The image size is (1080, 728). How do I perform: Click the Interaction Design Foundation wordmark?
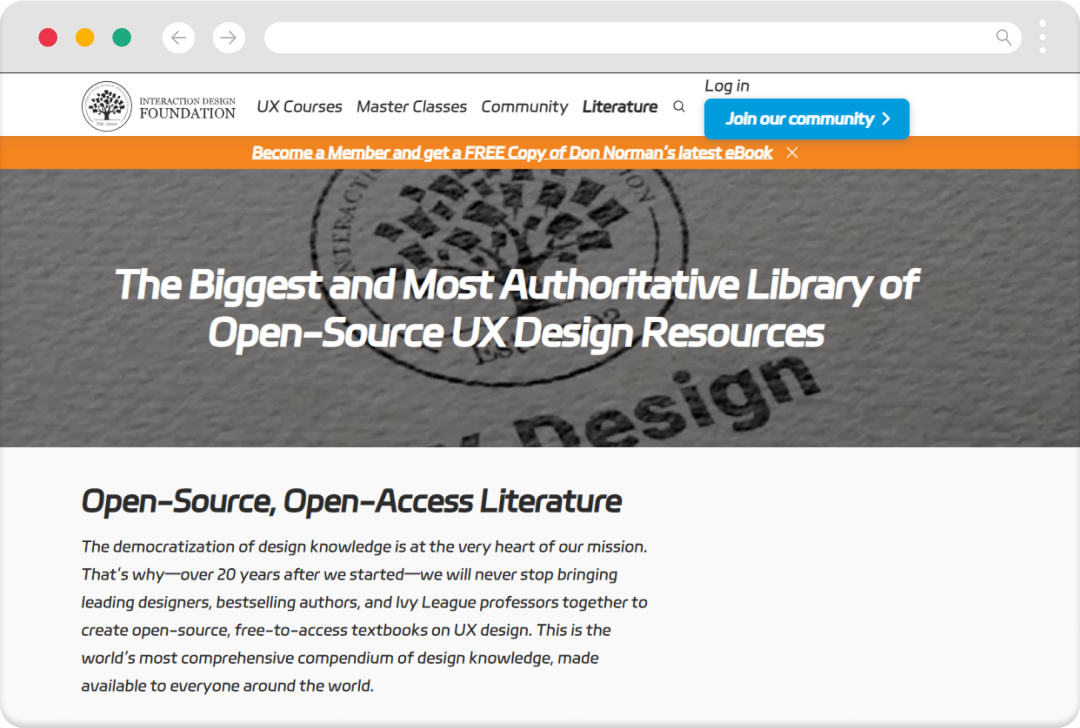coord(187,108)
